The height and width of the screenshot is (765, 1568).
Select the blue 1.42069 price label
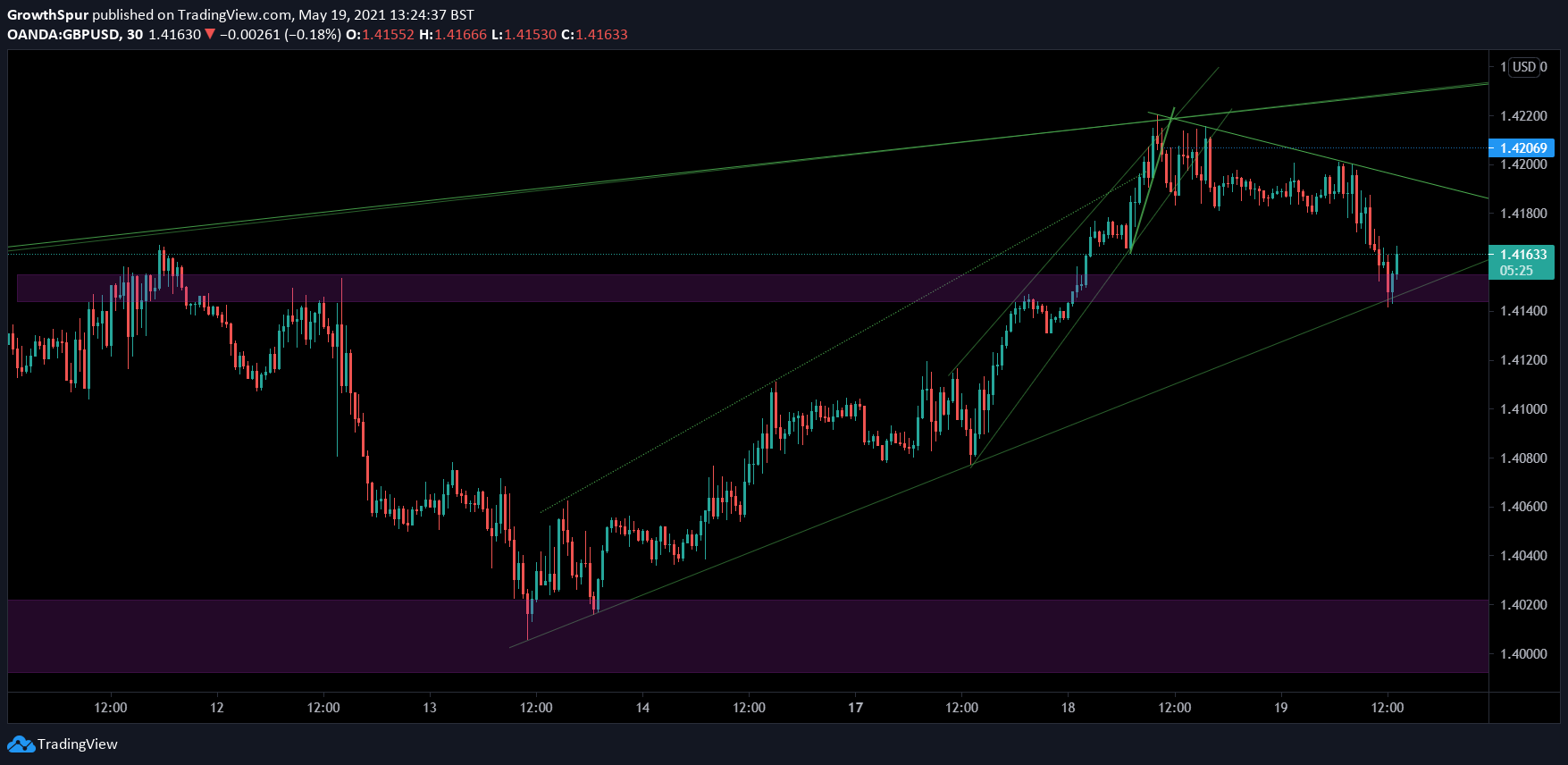point(1522,148)
